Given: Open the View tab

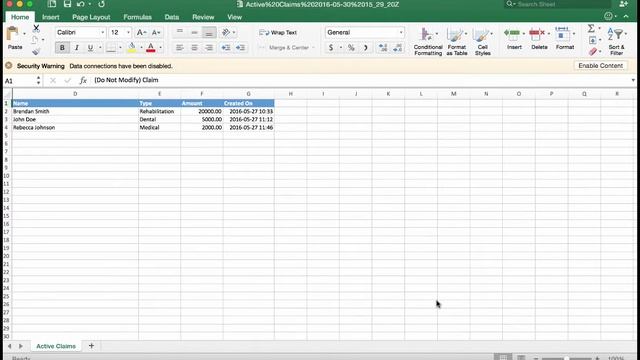Looking at the screenshot, I should pyautogui.click(x=234, y=17).
